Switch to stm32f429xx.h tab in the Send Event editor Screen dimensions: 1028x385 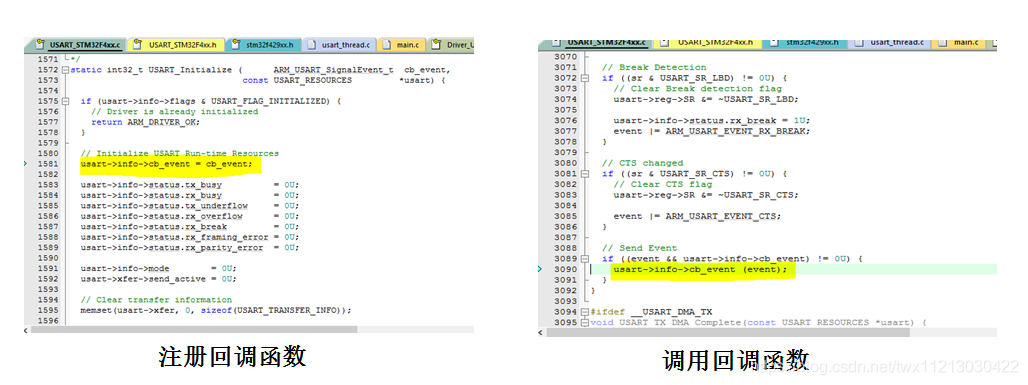tap(806, 43)
